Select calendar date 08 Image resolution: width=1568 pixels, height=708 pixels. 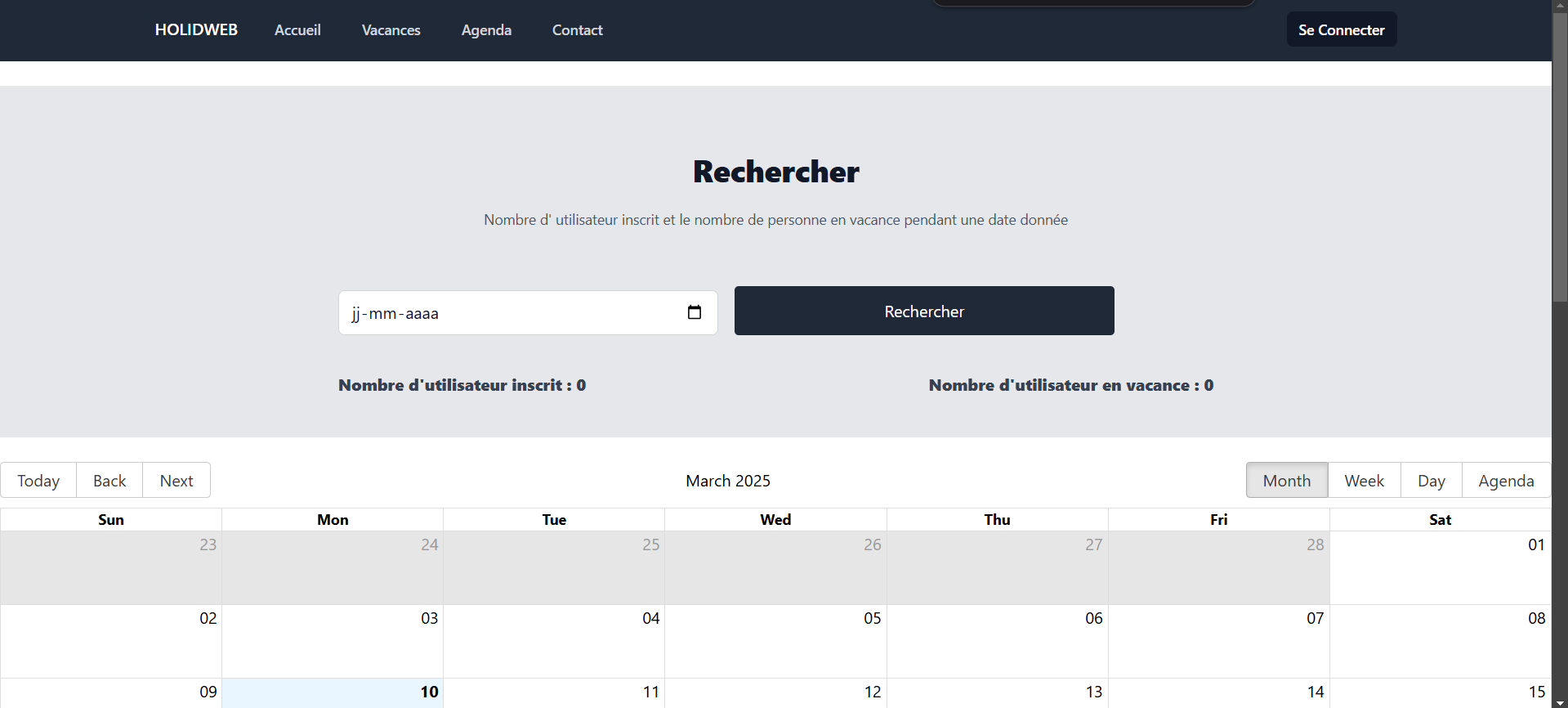[x=1537, y=618]
